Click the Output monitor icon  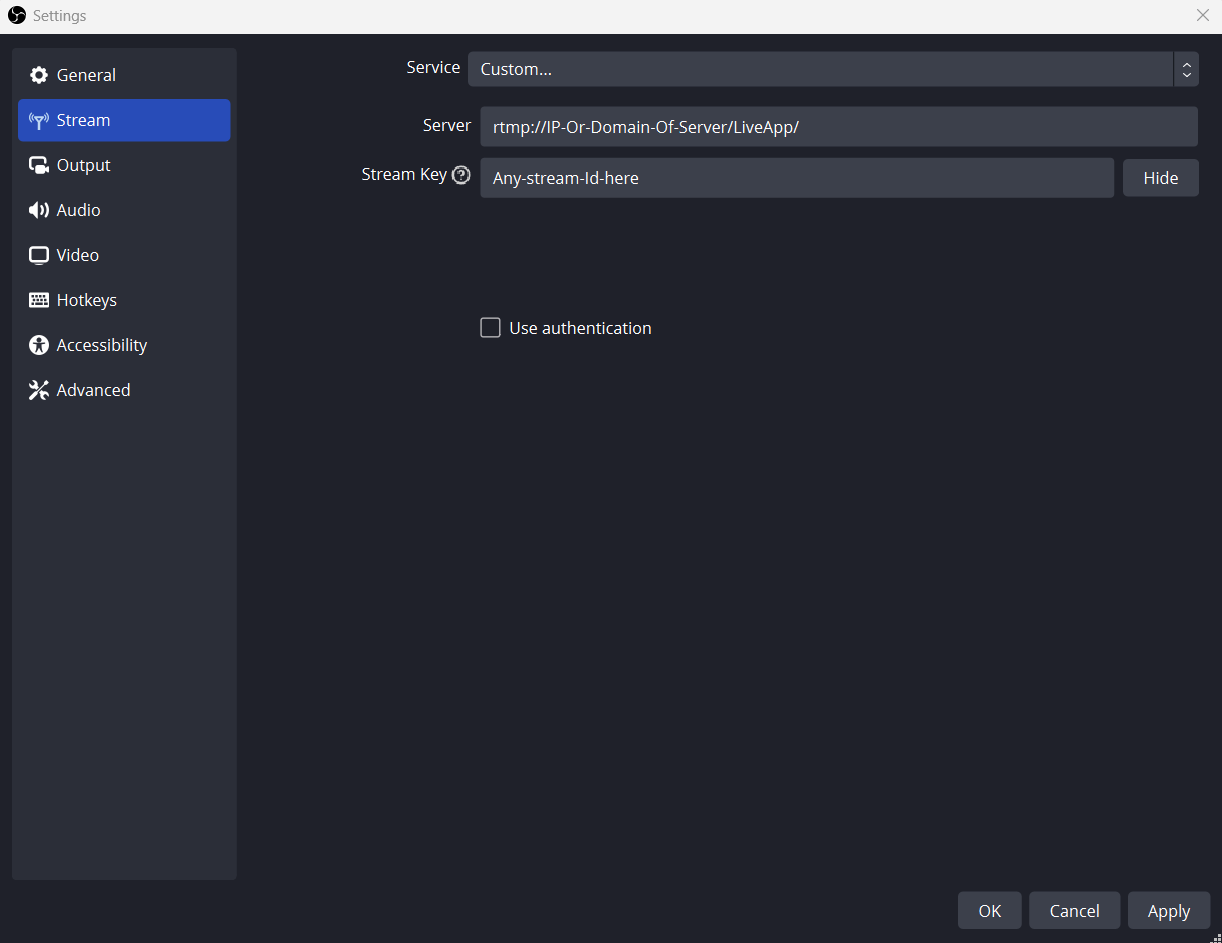point(39,166)
